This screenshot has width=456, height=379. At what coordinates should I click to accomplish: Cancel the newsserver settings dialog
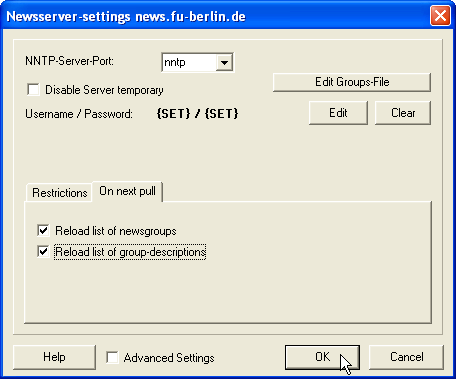coord(406,357)
